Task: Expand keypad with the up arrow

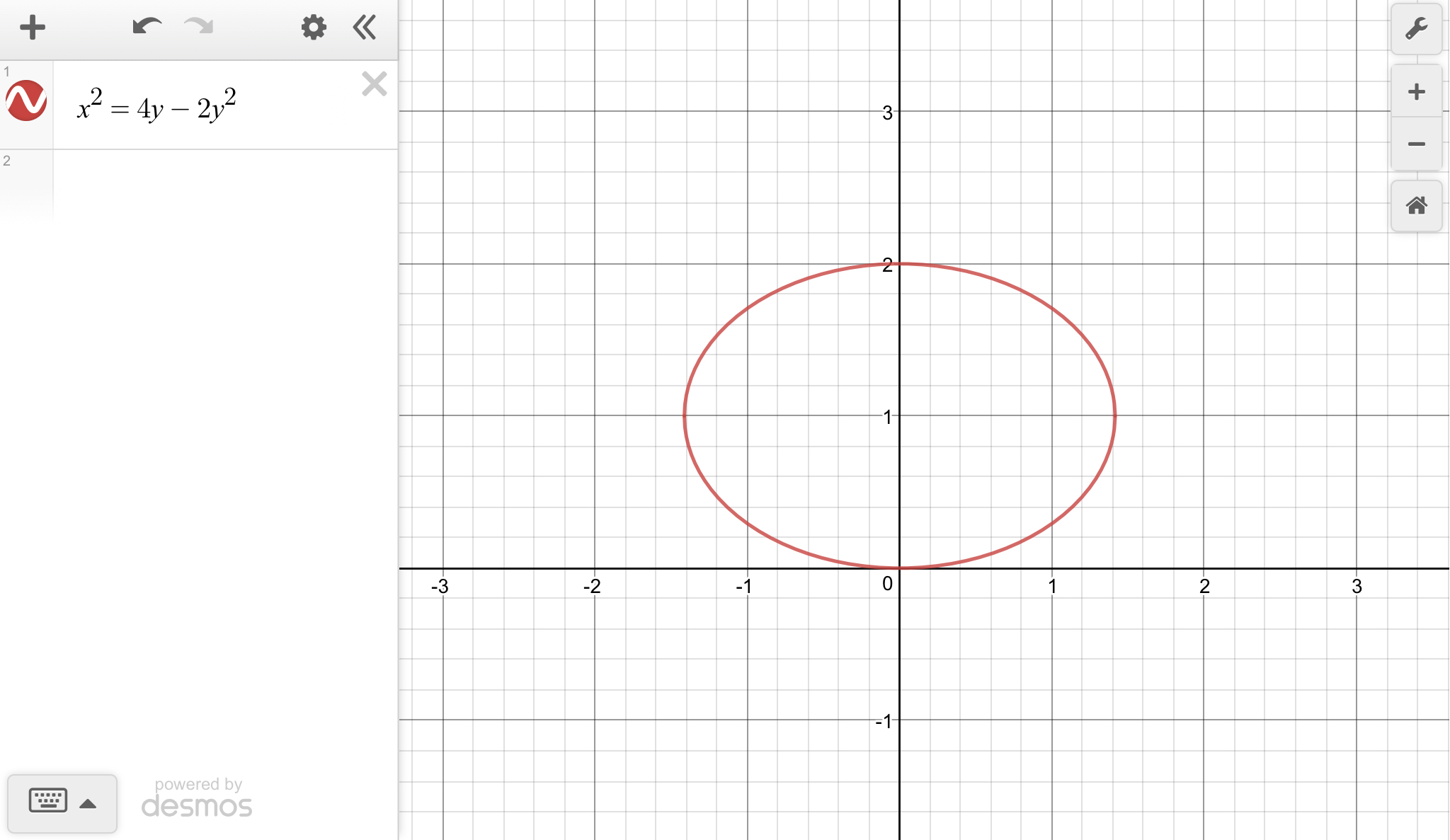Action: [x=89, y=804]
